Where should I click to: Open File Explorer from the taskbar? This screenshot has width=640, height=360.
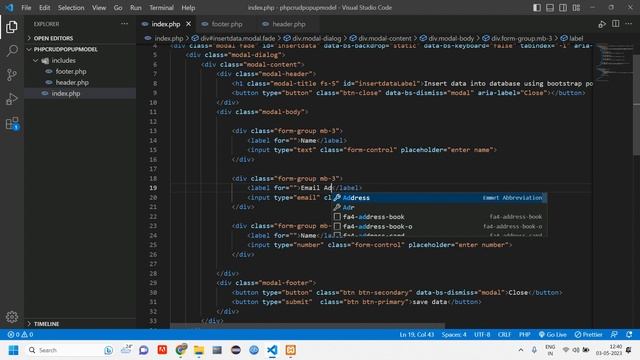tap(199, 350)
